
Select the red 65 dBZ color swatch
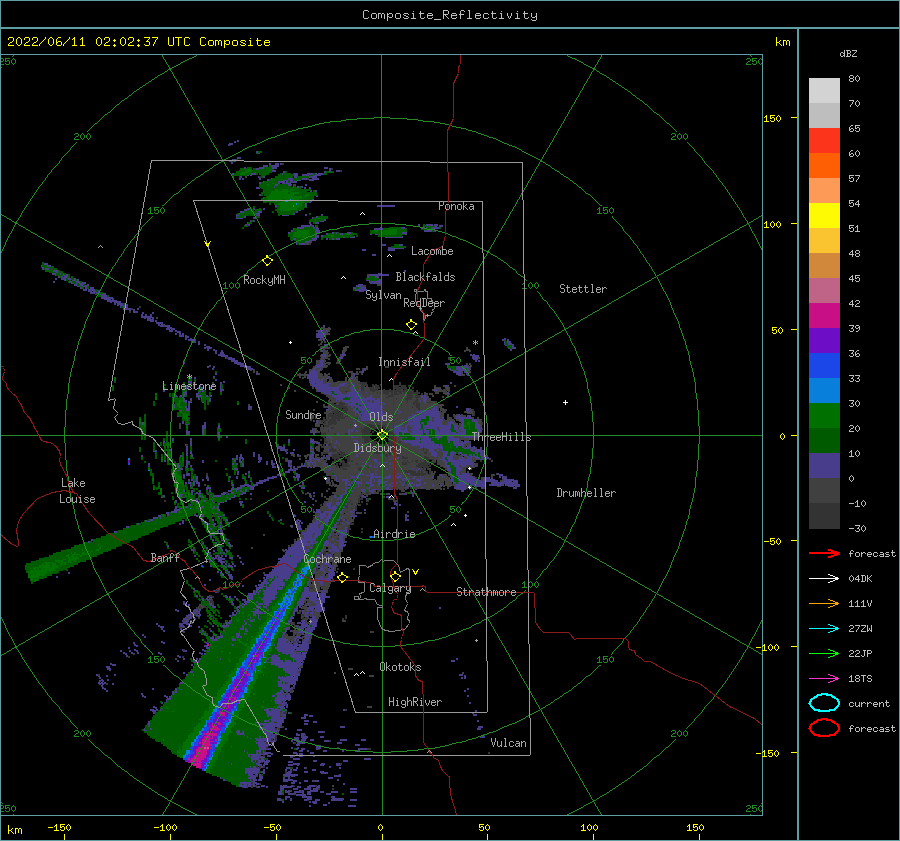824,141
